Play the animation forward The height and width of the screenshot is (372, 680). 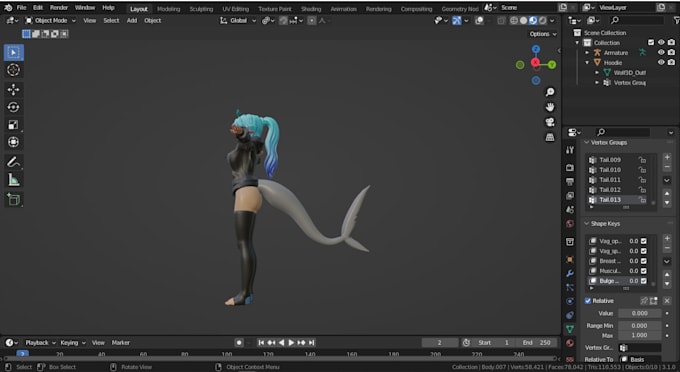291,343
